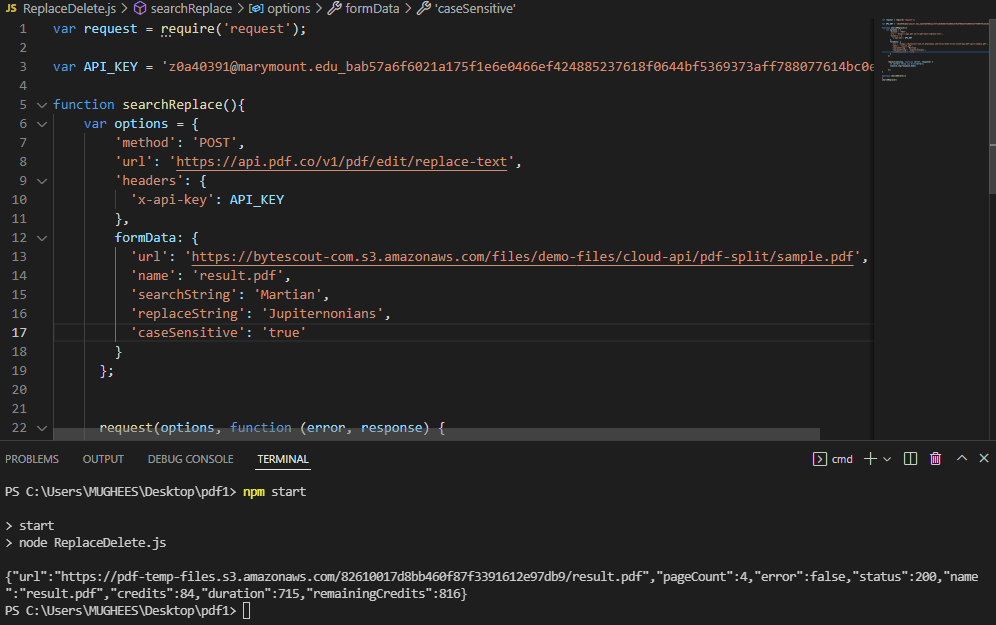996x625 pixels.
Task: Collapse the searchReplace function fold at line 5
Action: pos(41,105)
